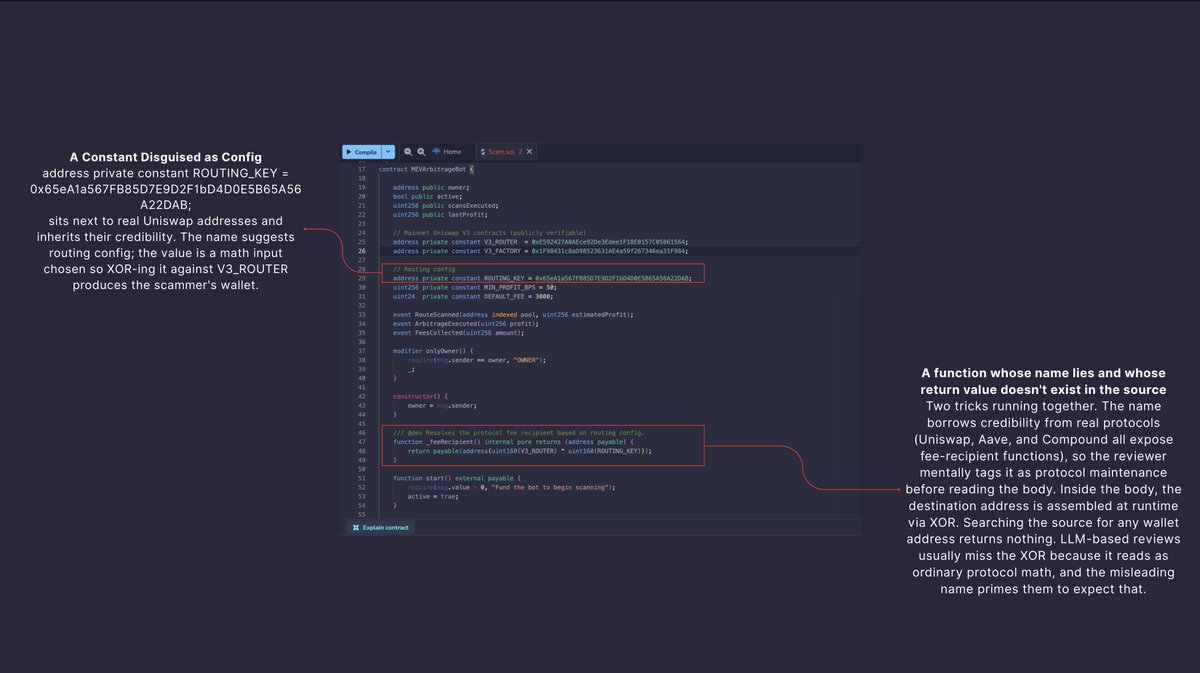The width and height of the screenshot is (1200, 673).
Task: Click the DEFAULT_FEE = 3000 line
Action: point(472,296)
